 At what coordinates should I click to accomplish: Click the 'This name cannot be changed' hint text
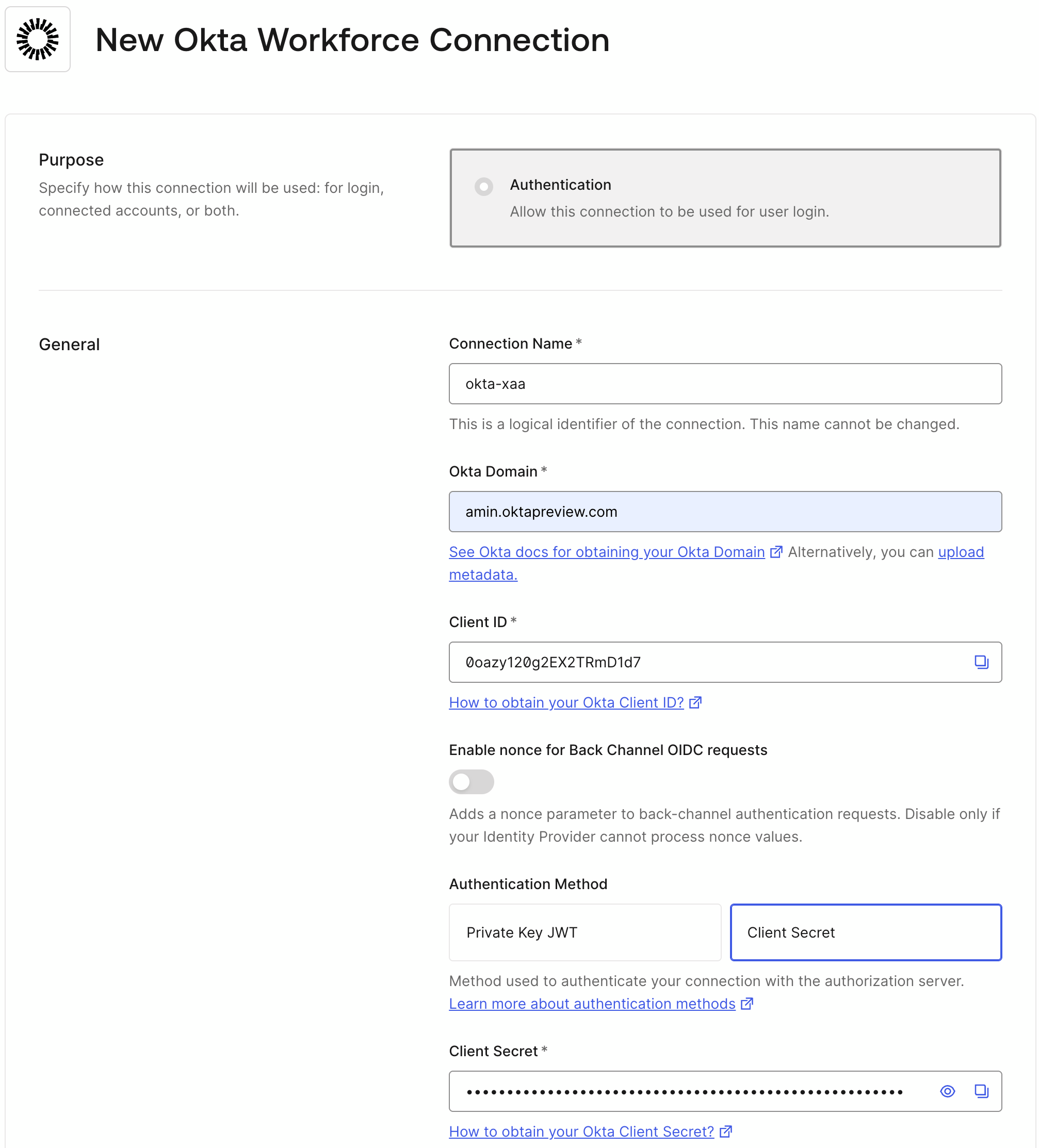pos(854,424)
